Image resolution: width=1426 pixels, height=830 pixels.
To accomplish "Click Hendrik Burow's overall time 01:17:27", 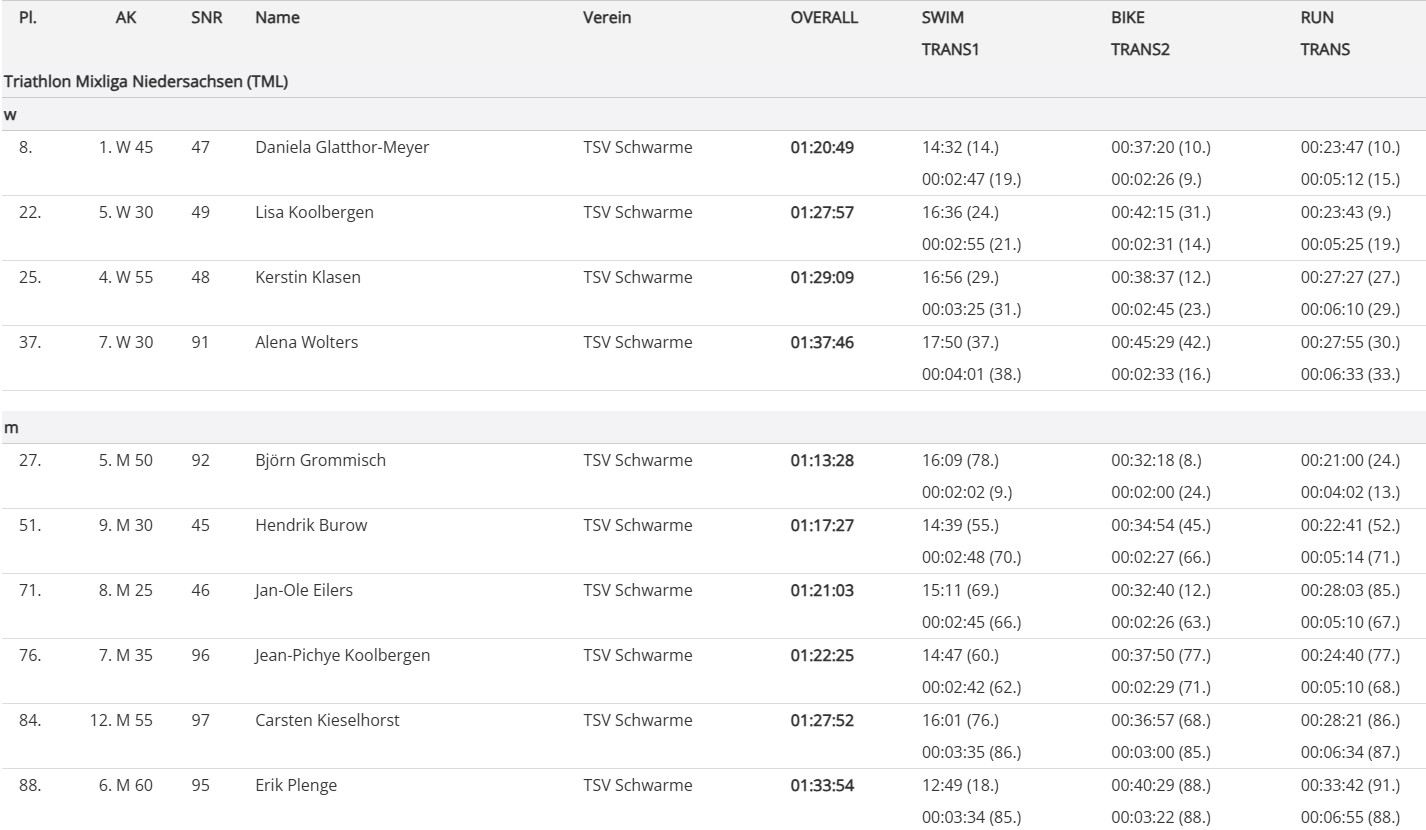I will [822, 525].
